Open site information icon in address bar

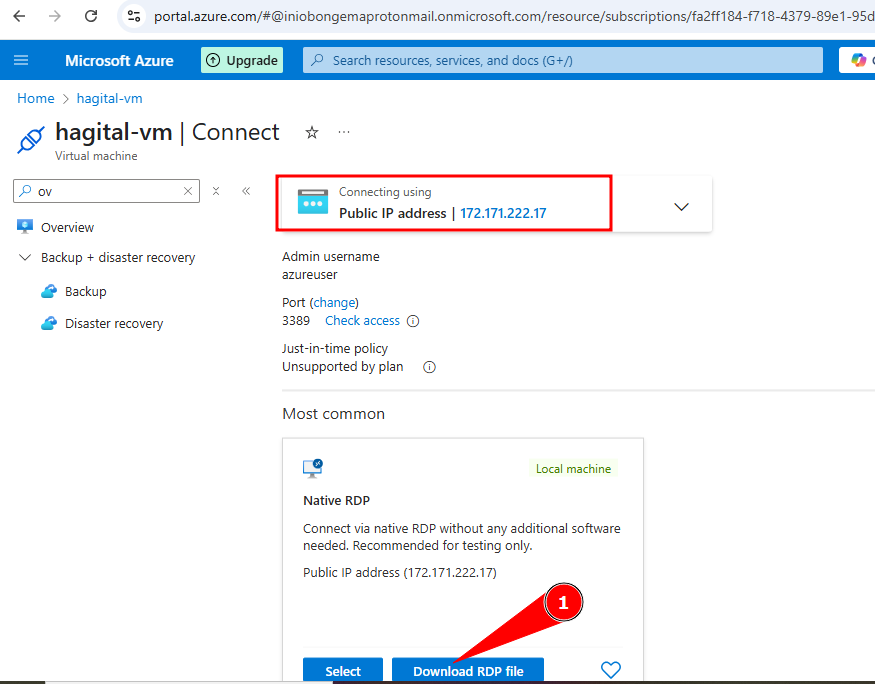(134, 16)
